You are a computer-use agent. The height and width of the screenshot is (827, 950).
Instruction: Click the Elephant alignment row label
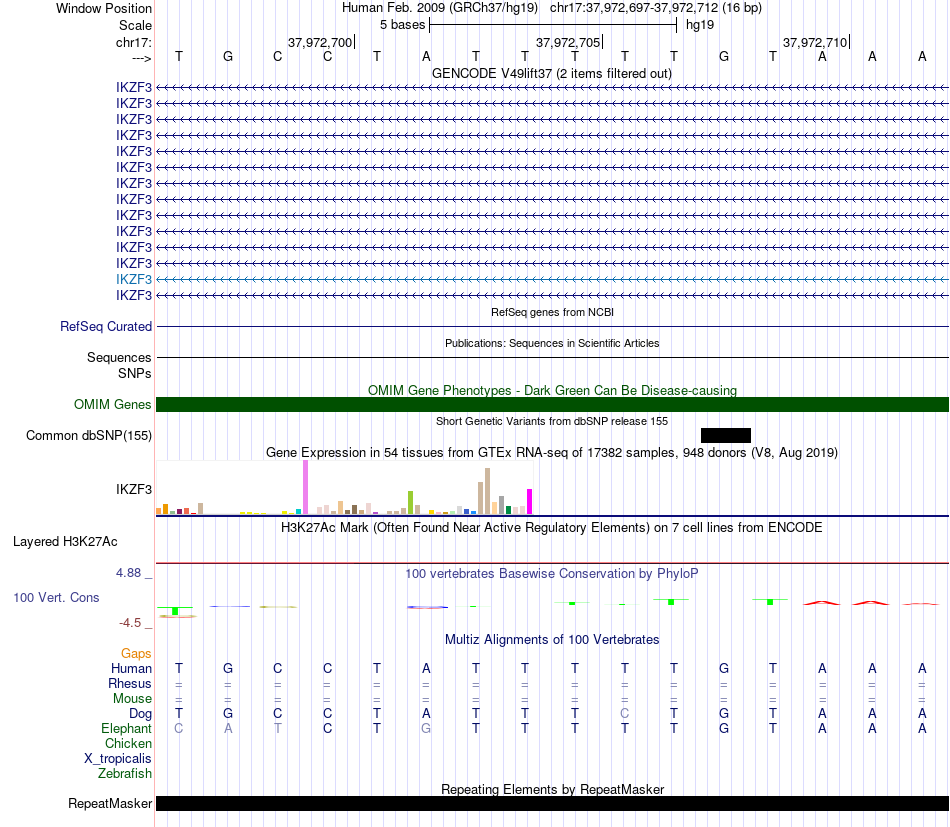coord(126,728)
